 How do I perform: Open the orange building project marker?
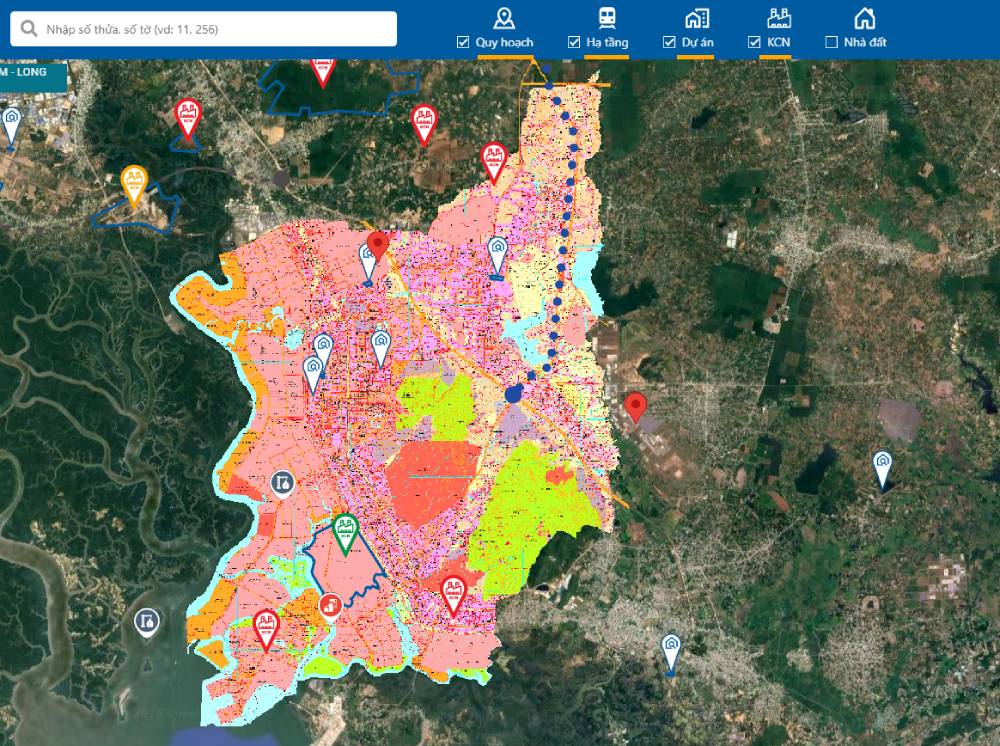point(330,604)
